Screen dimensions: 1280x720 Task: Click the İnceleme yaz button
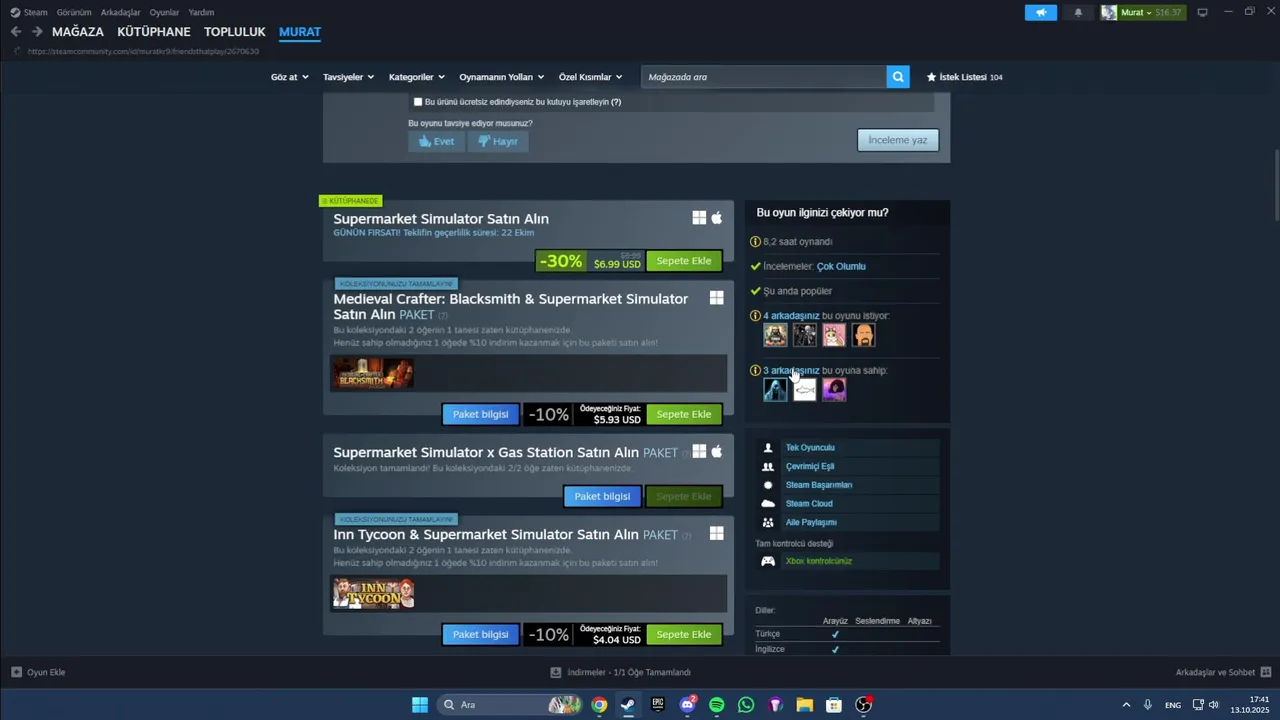[x=898, y=140]
